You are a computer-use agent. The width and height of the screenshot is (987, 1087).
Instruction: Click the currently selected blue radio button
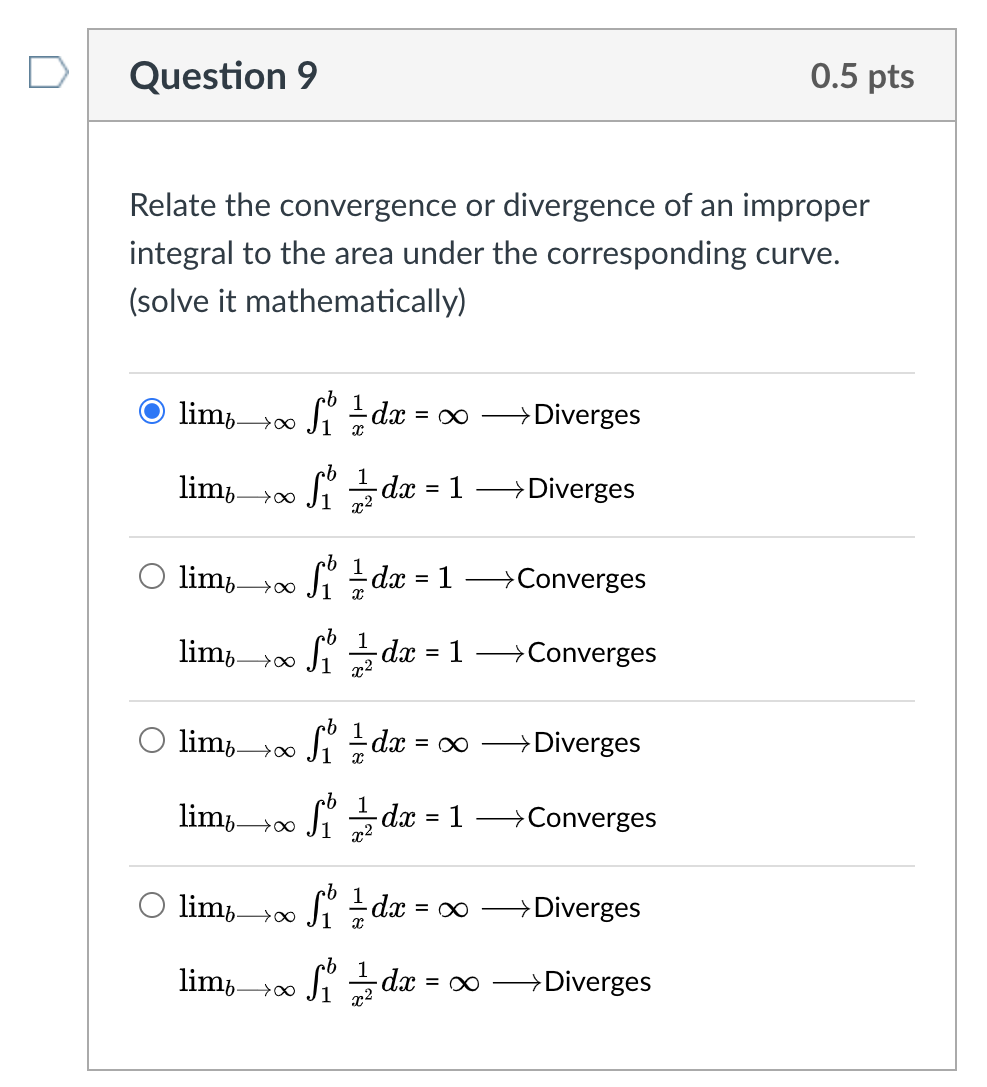[x=152, y=410]
